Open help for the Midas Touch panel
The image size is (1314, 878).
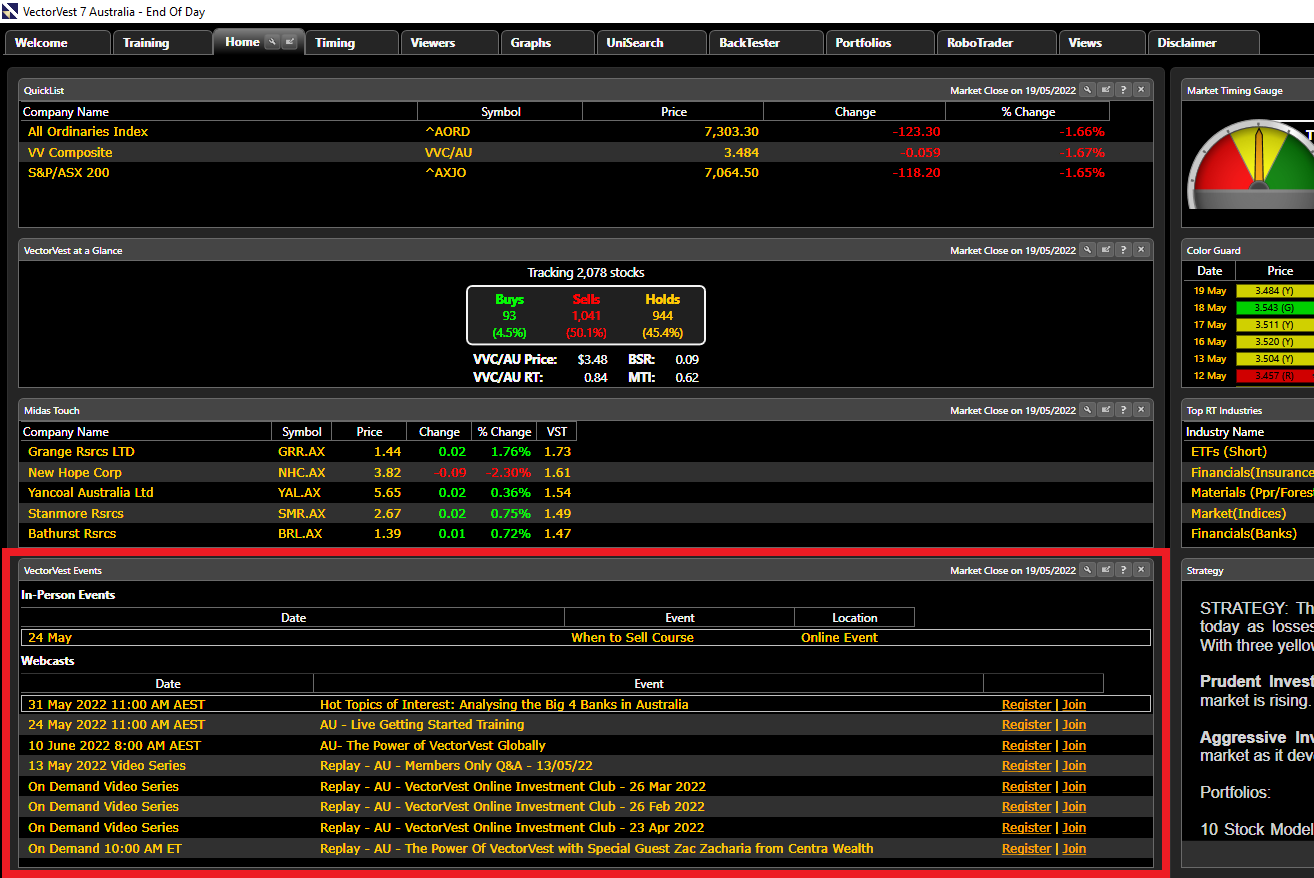[x=1124, y=410]
